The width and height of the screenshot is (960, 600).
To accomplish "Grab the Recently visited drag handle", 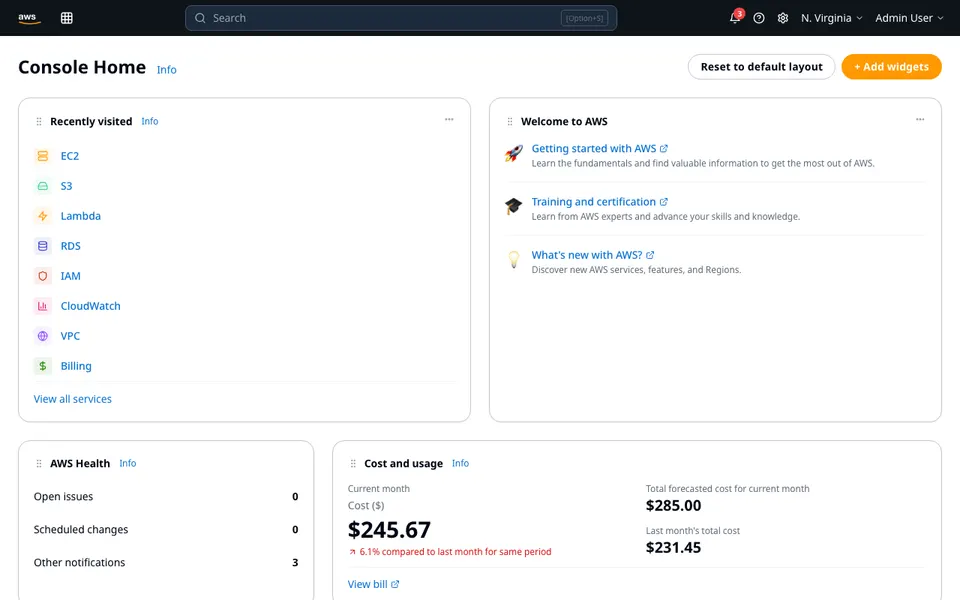I will (39, 122).
